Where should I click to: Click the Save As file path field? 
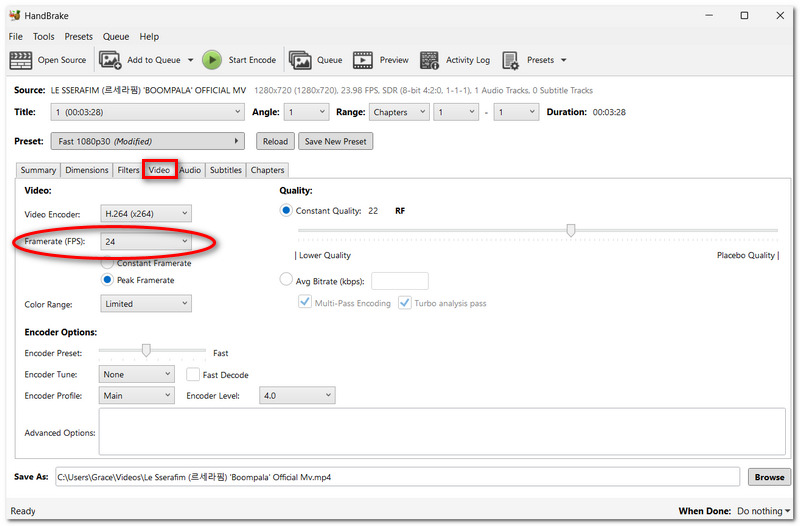(397, 477)
